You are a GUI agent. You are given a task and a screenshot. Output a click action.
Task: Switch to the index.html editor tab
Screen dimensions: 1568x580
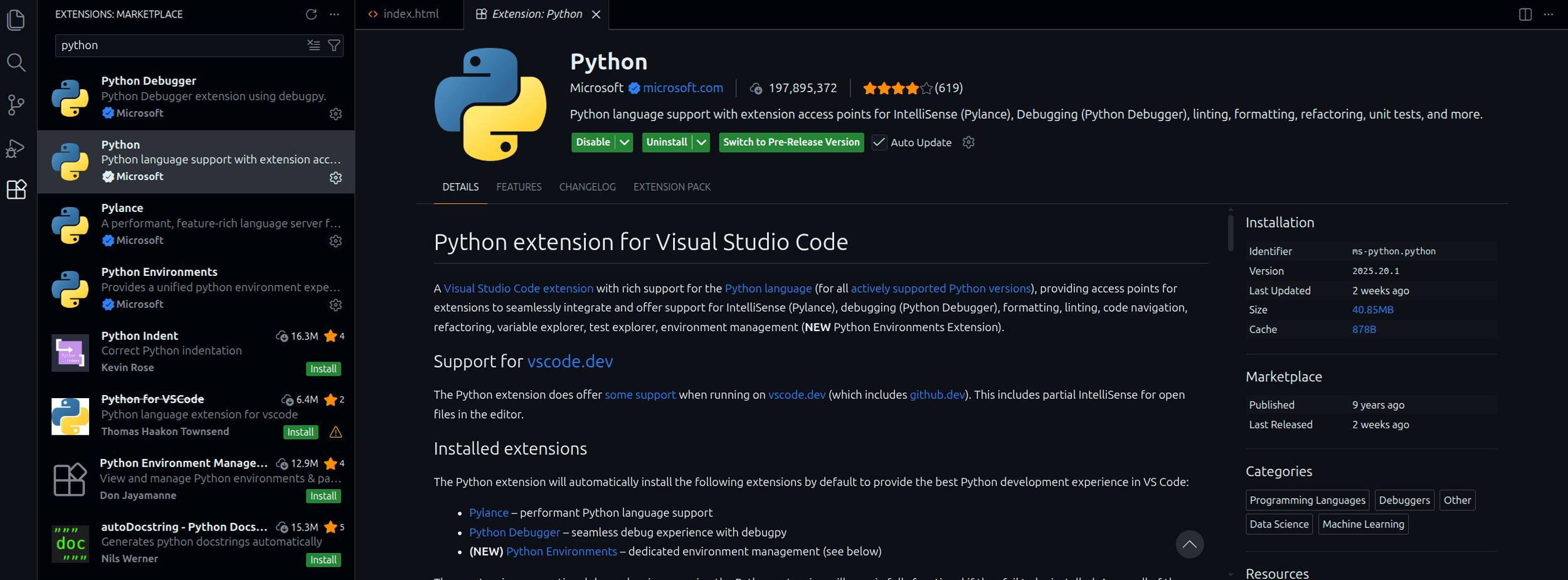click(x=410, y=14)
